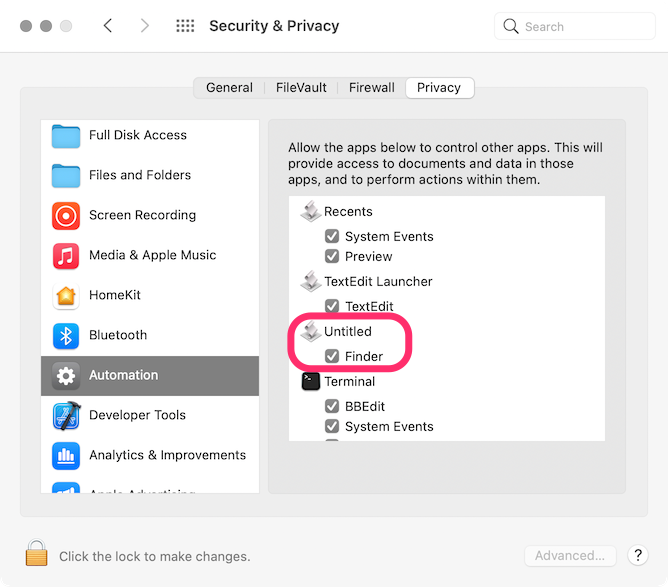Click the Full Disk Access folder icon
This screenshot has width=668, height=587.
[x=66, y=135]
